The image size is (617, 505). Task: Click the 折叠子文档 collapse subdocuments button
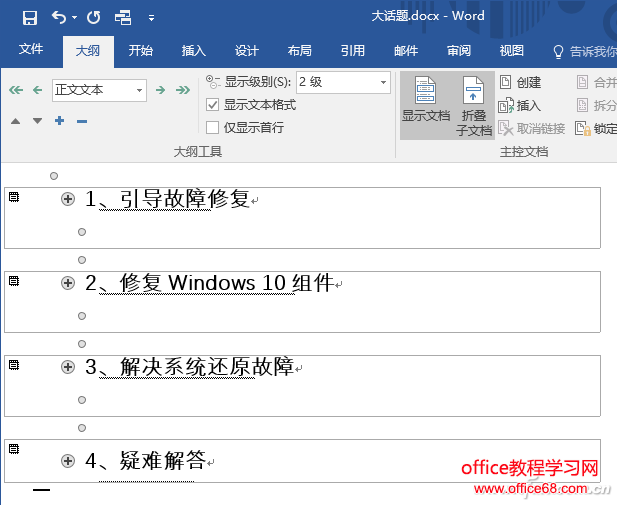(474, 106)
